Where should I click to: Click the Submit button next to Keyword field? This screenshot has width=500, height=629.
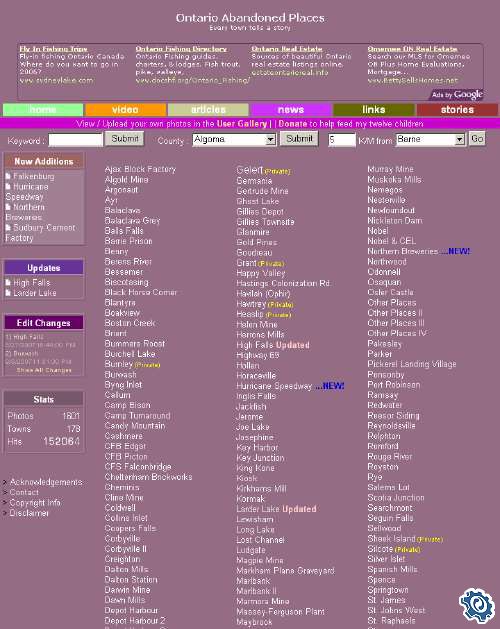125,139
